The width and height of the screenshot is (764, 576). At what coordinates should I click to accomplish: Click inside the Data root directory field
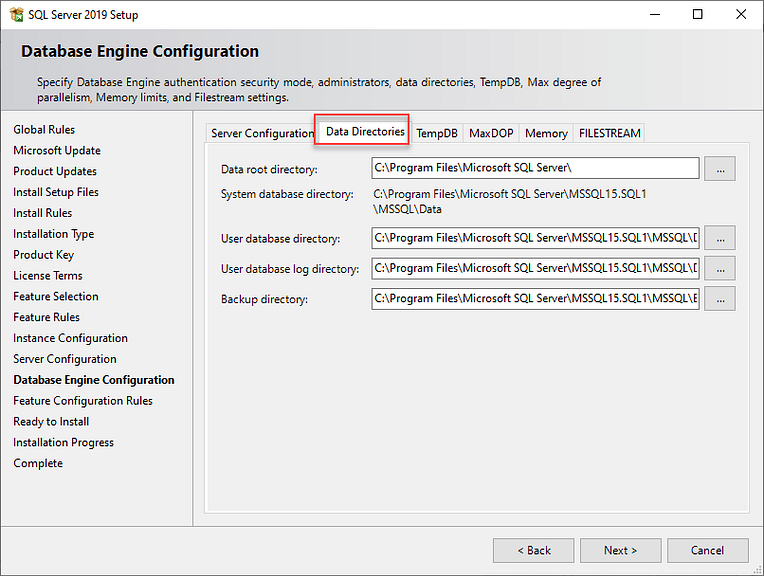tap(535, 168)
